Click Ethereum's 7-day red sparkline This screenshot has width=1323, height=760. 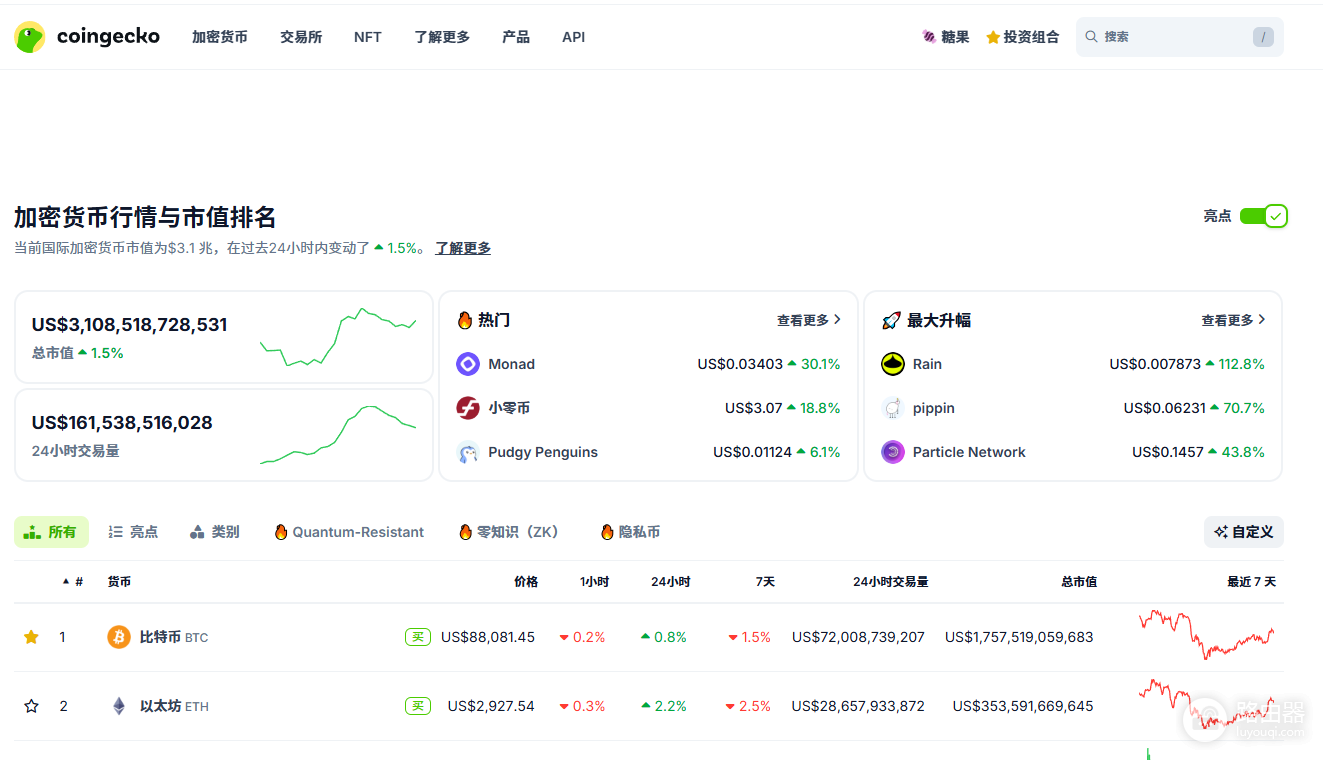tap(1207, 704)
